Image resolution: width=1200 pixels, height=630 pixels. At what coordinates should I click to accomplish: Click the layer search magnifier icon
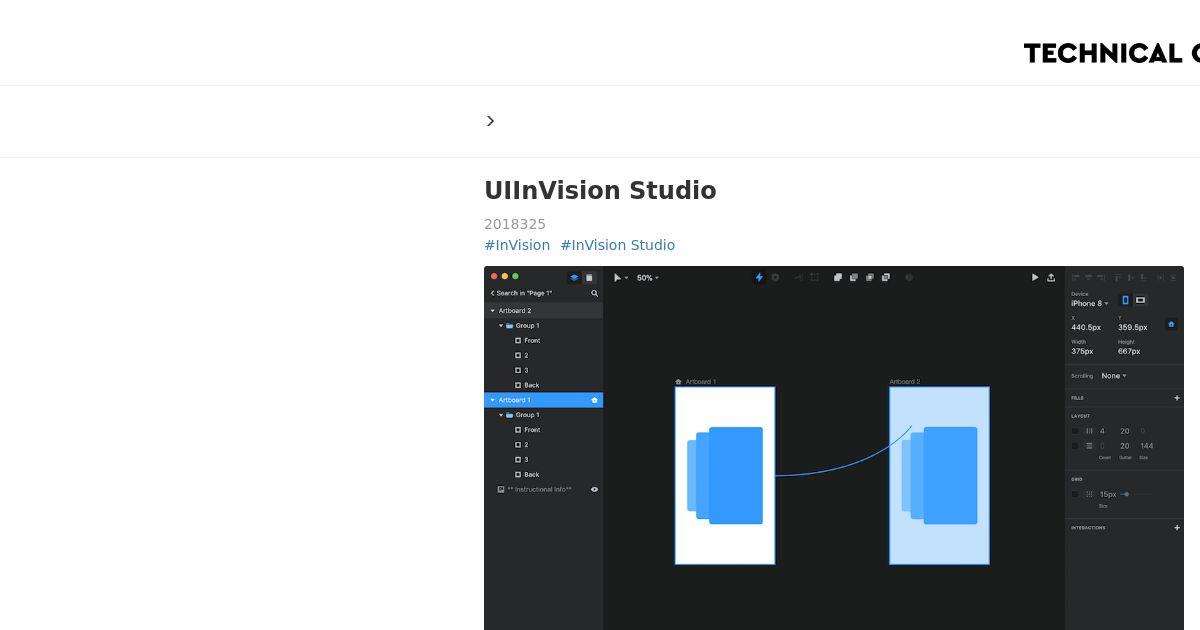tap(594, 293)
